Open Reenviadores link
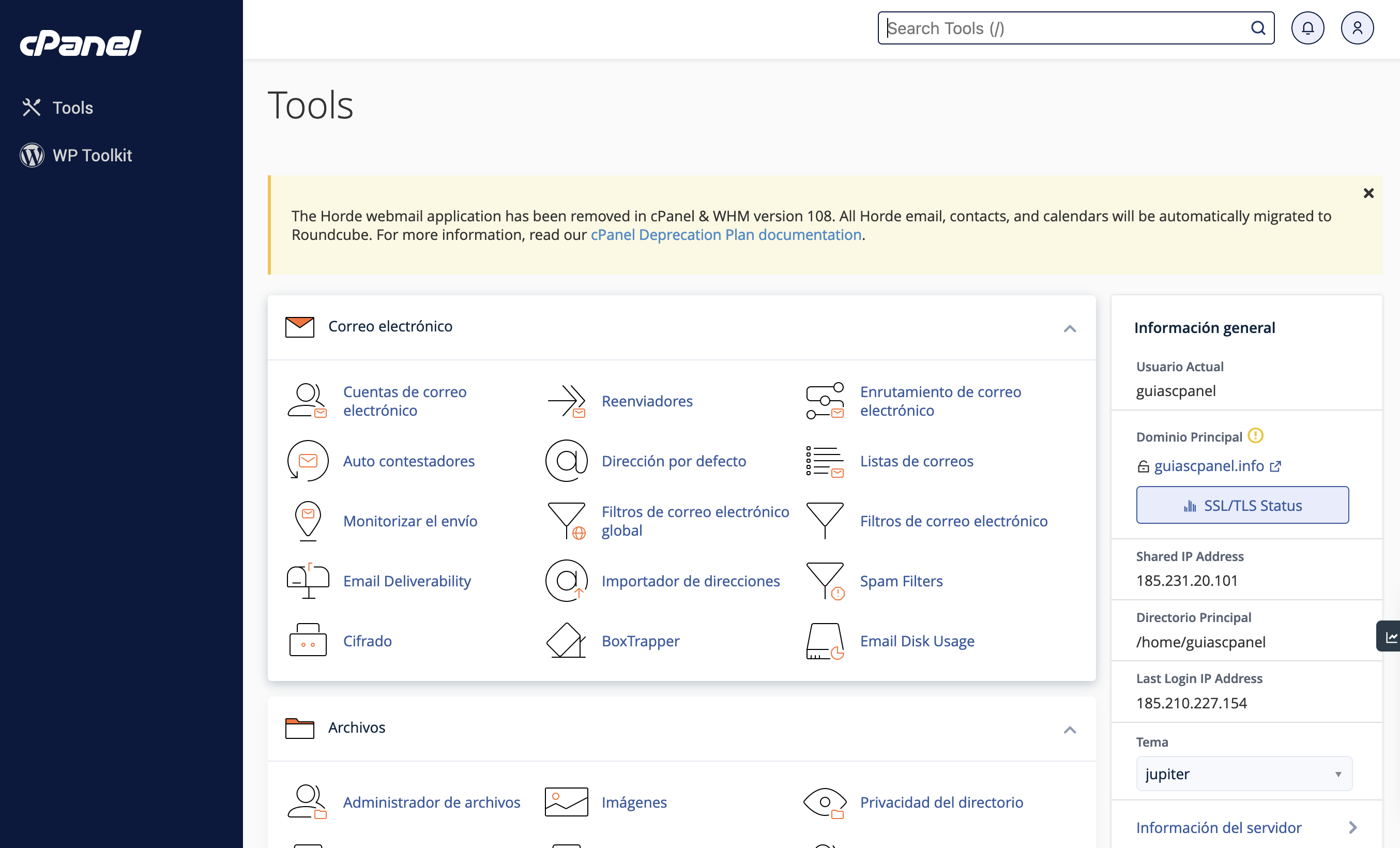1400x848 pixels. point(647,401)
